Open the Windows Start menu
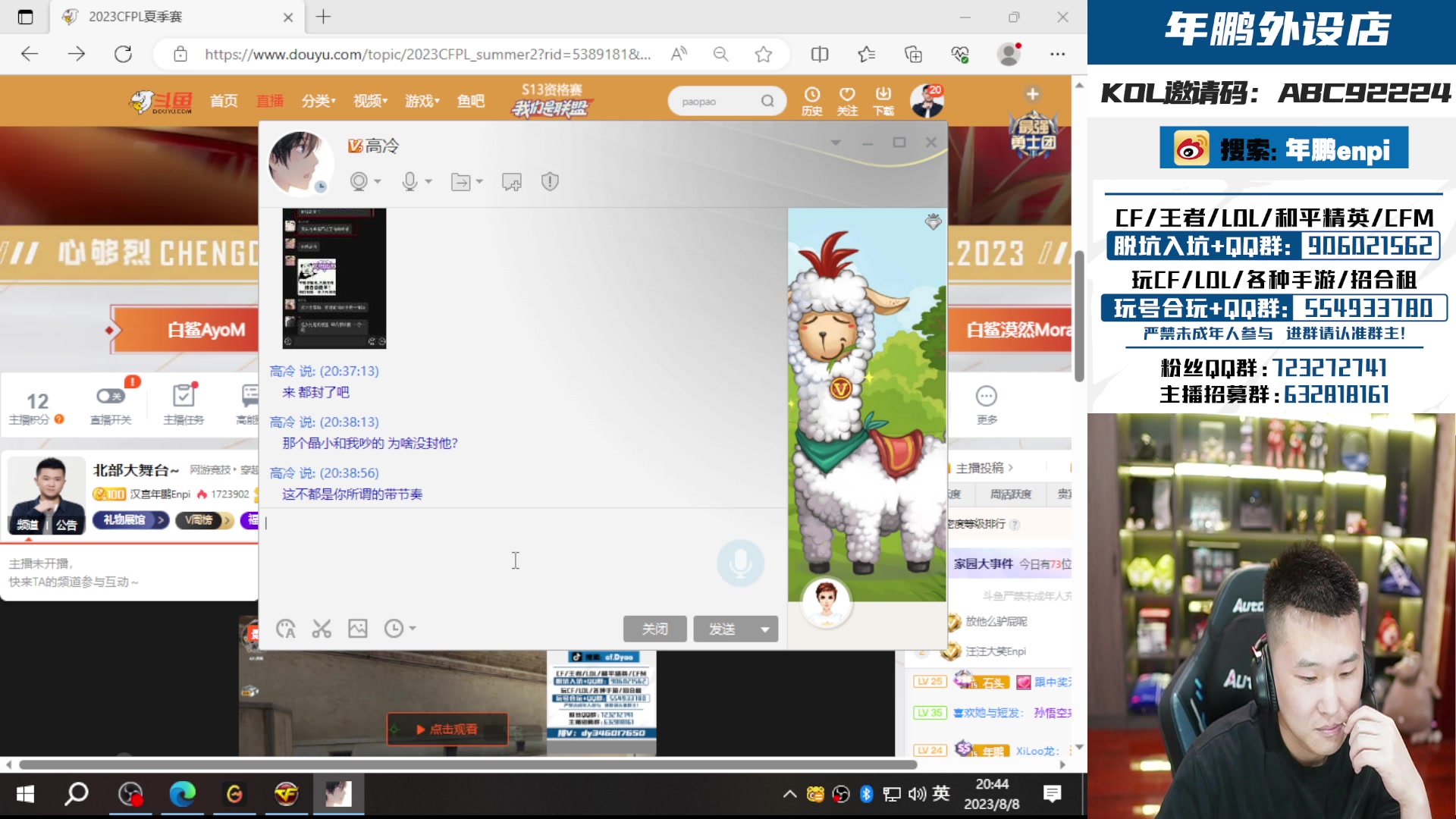The height and width of the screenshot is (819, 1456). [25, 794]
